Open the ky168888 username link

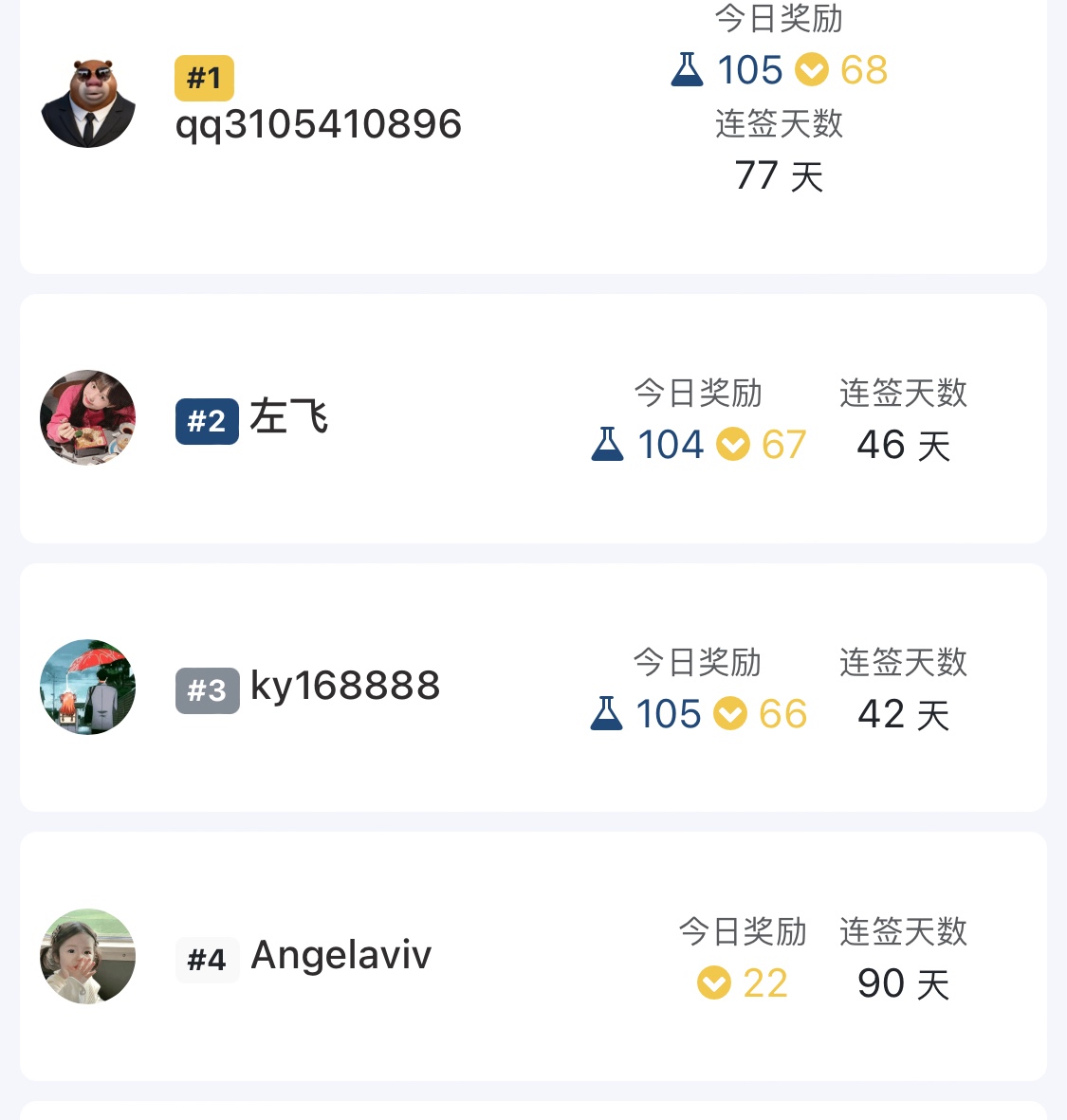tap(345, 686)
